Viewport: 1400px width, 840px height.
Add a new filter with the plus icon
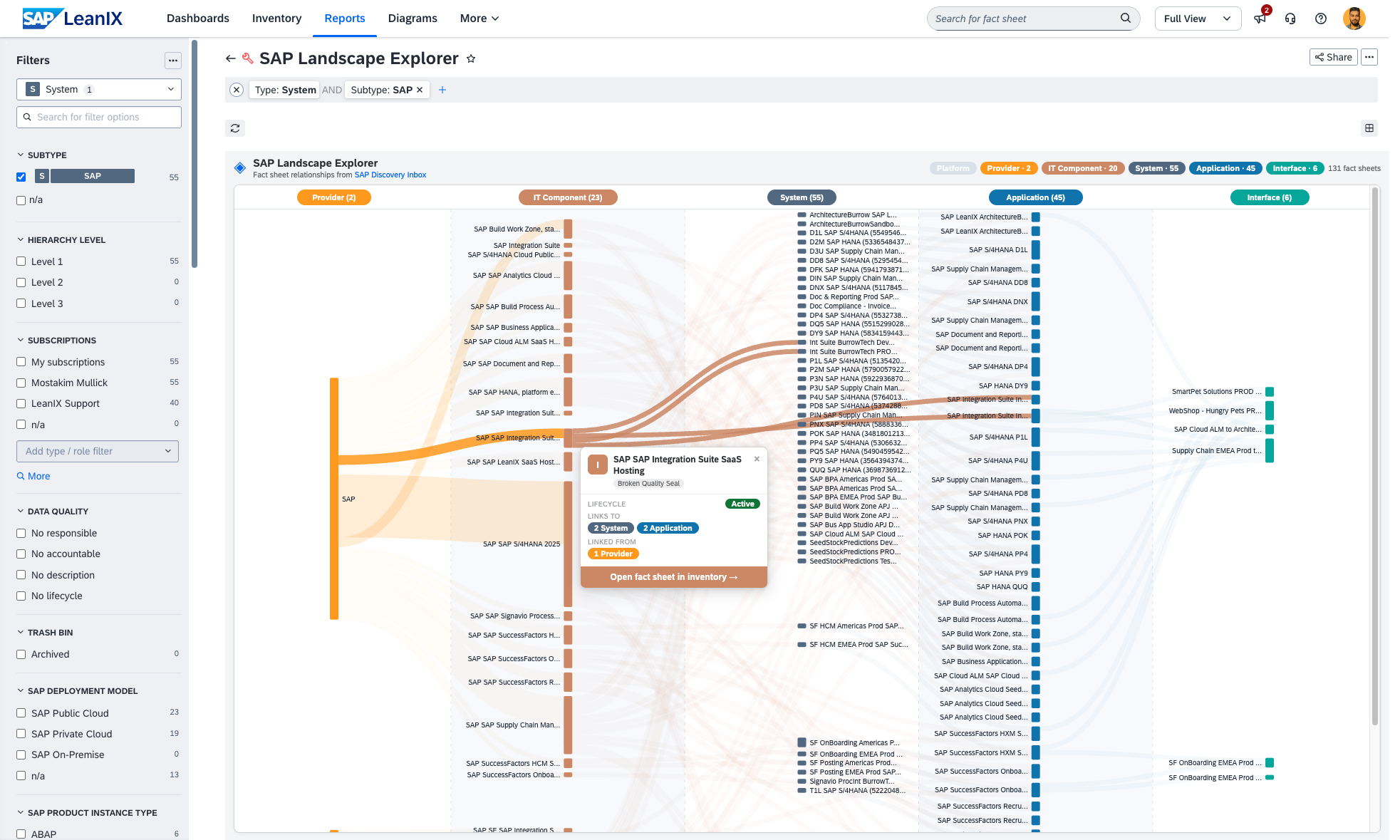pyautogui.click(x=442, y=90)
